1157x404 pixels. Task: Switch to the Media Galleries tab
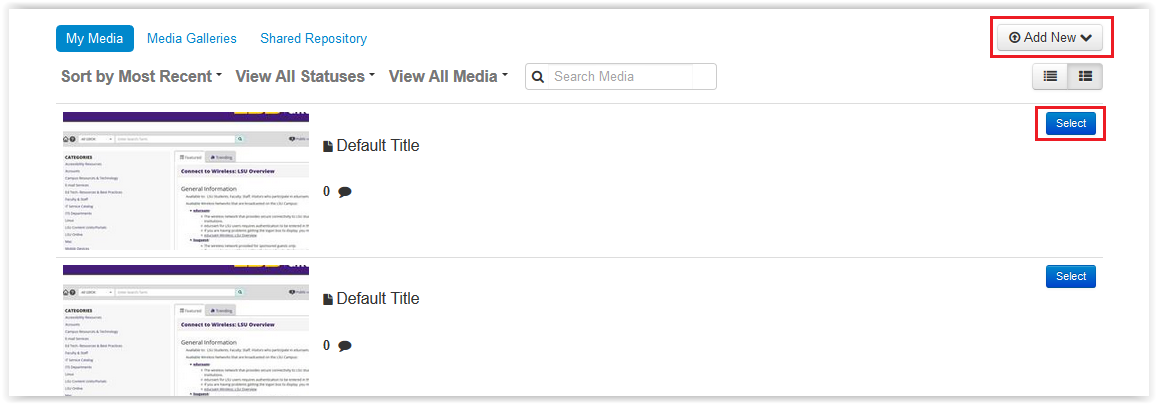point(192,38)
